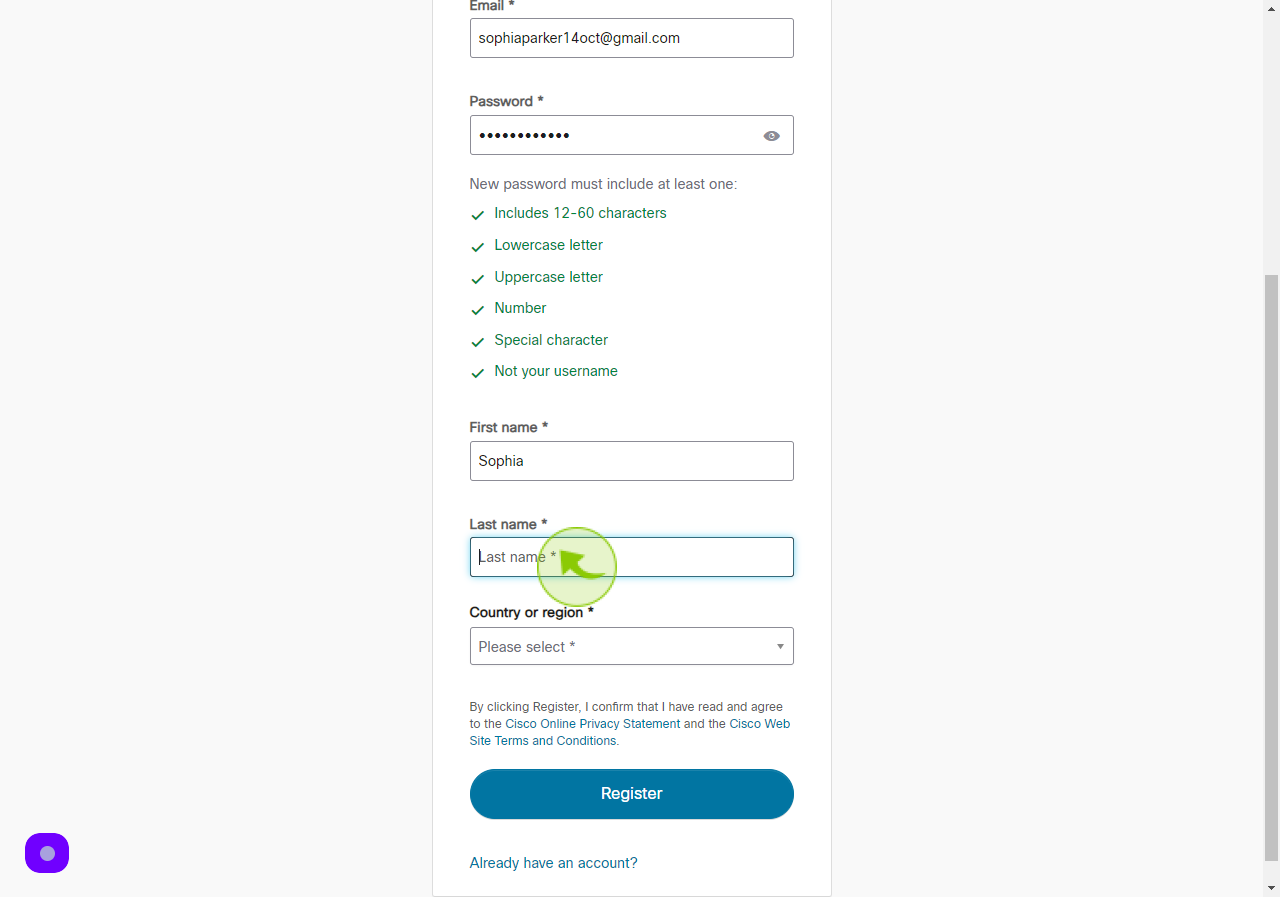Click the First name field containing Sophia
The width and height of the screenshot is (1280, 897).
[x=632, y=461]
